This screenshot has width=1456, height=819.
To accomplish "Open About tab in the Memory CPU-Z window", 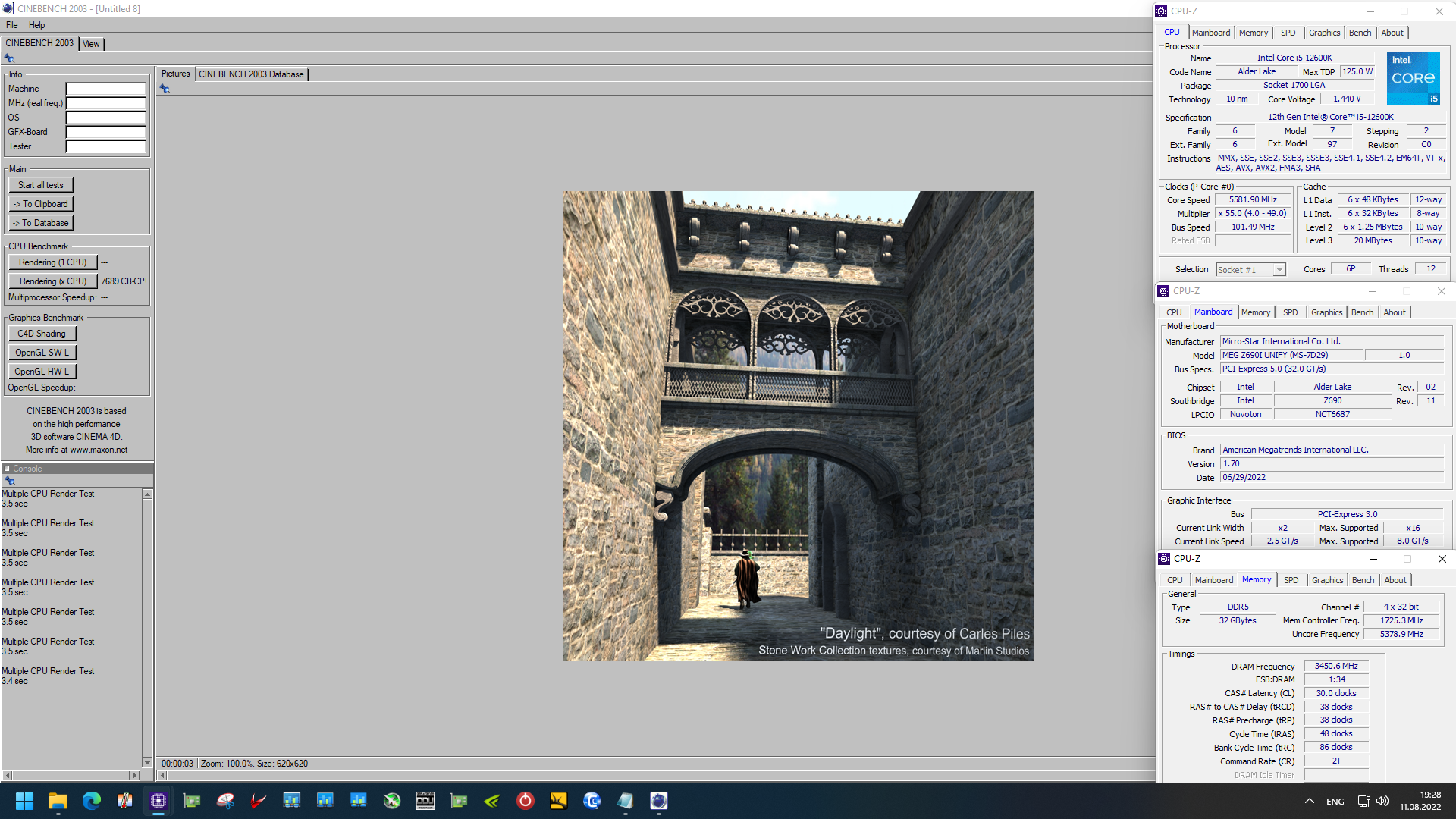I will [1395, 580].
